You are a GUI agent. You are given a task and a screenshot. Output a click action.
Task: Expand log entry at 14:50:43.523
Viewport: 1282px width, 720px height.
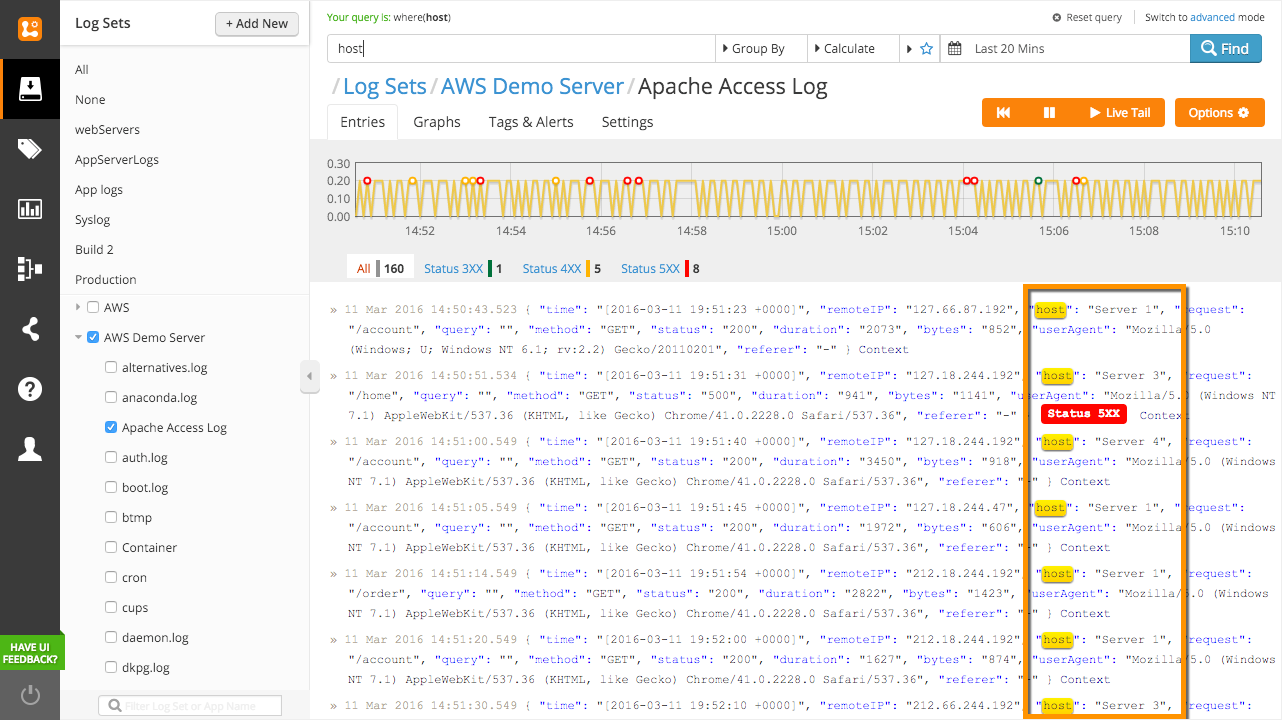334,310
